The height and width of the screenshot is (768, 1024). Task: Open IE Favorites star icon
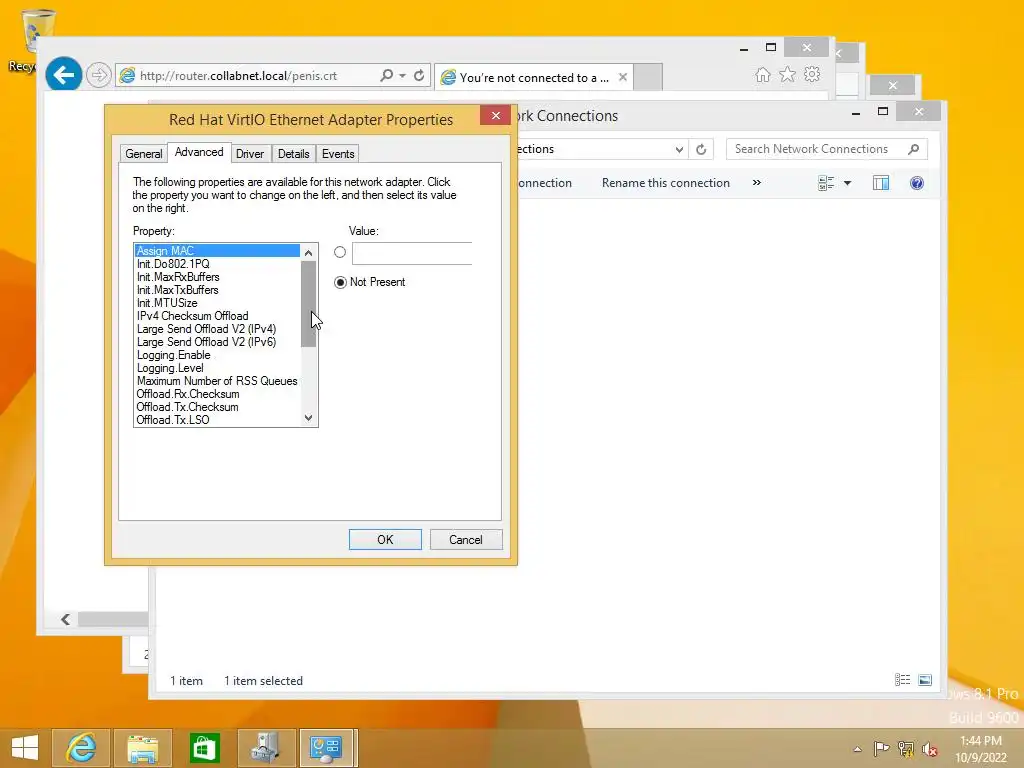[x=788, y=74]
